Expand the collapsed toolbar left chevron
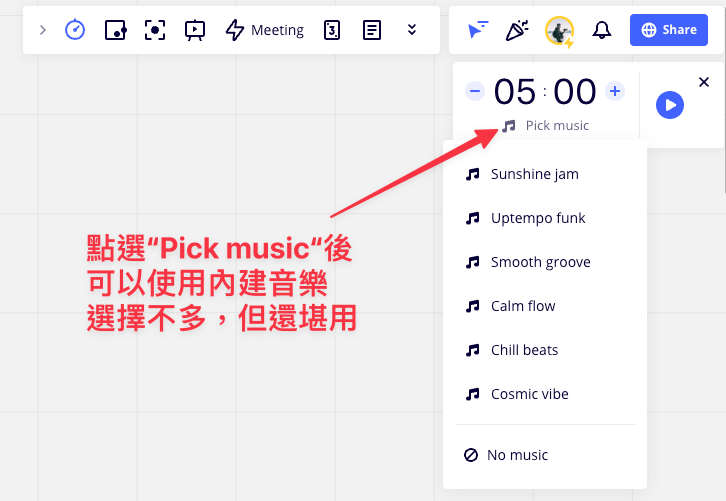Viewport: 726px width, 501px height. point(42,30)
